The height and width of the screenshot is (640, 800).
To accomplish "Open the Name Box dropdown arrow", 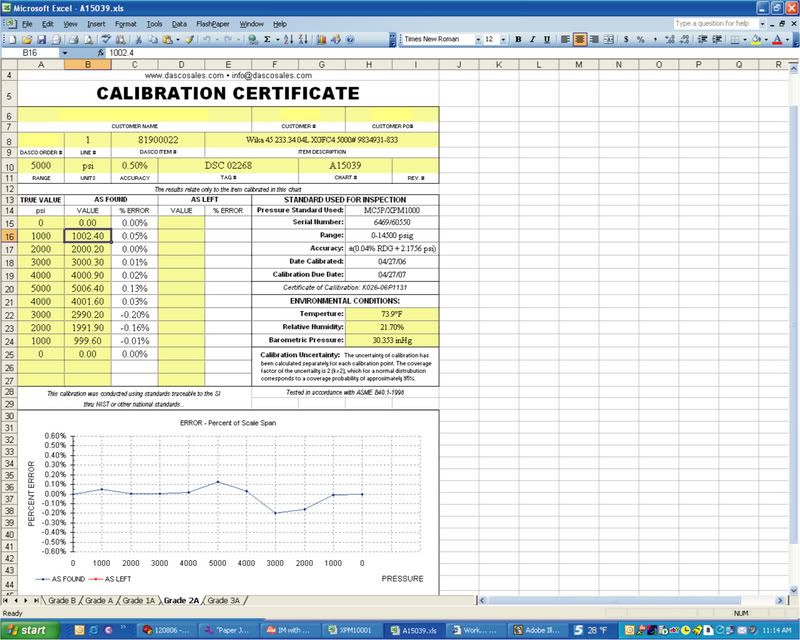I will tap(65, 52).
